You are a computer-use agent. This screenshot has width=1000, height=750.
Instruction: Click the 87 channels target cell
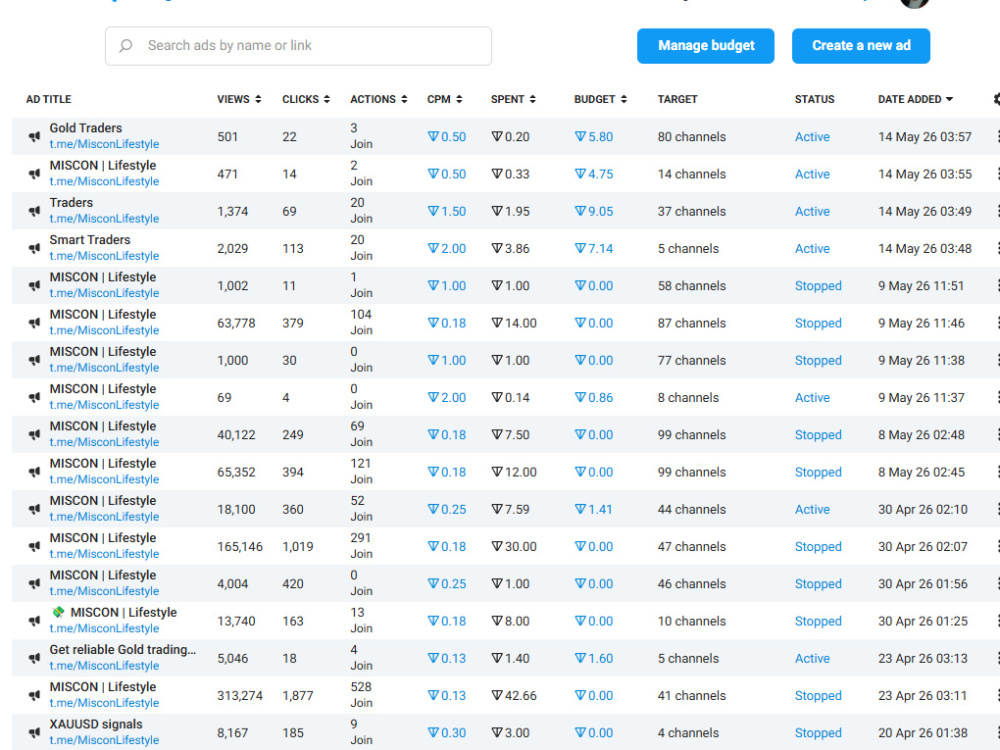[691, 323]
